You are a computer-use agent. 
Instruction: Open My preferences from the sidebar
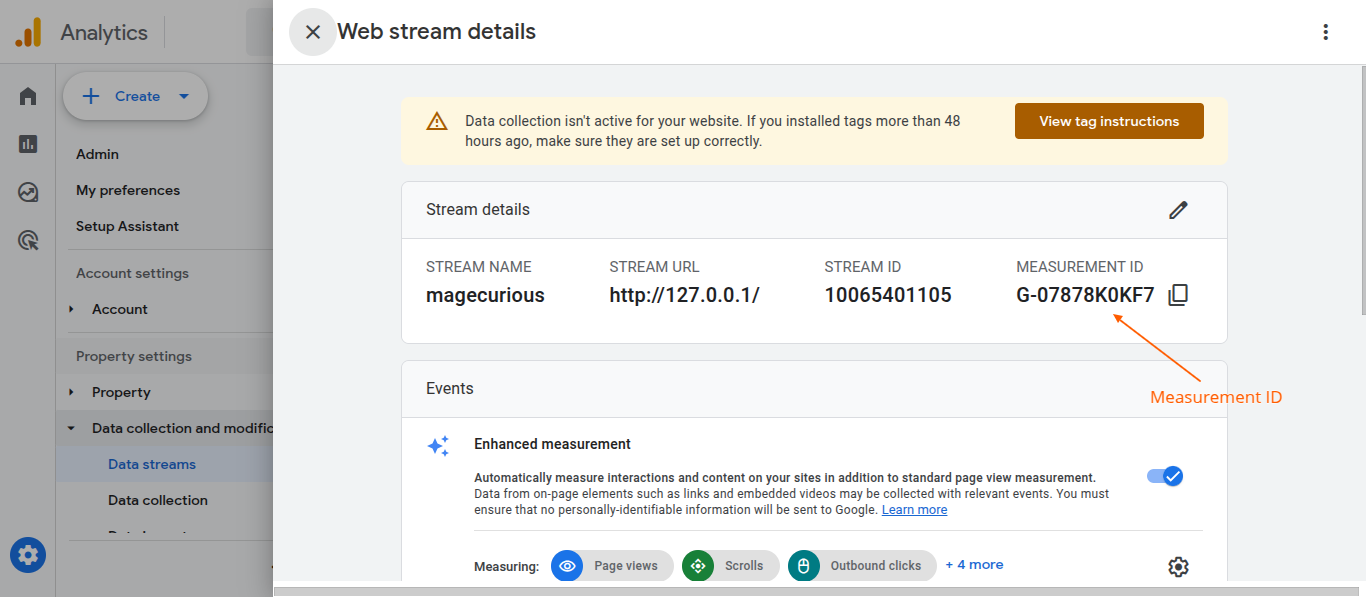(x=128, y=189)
